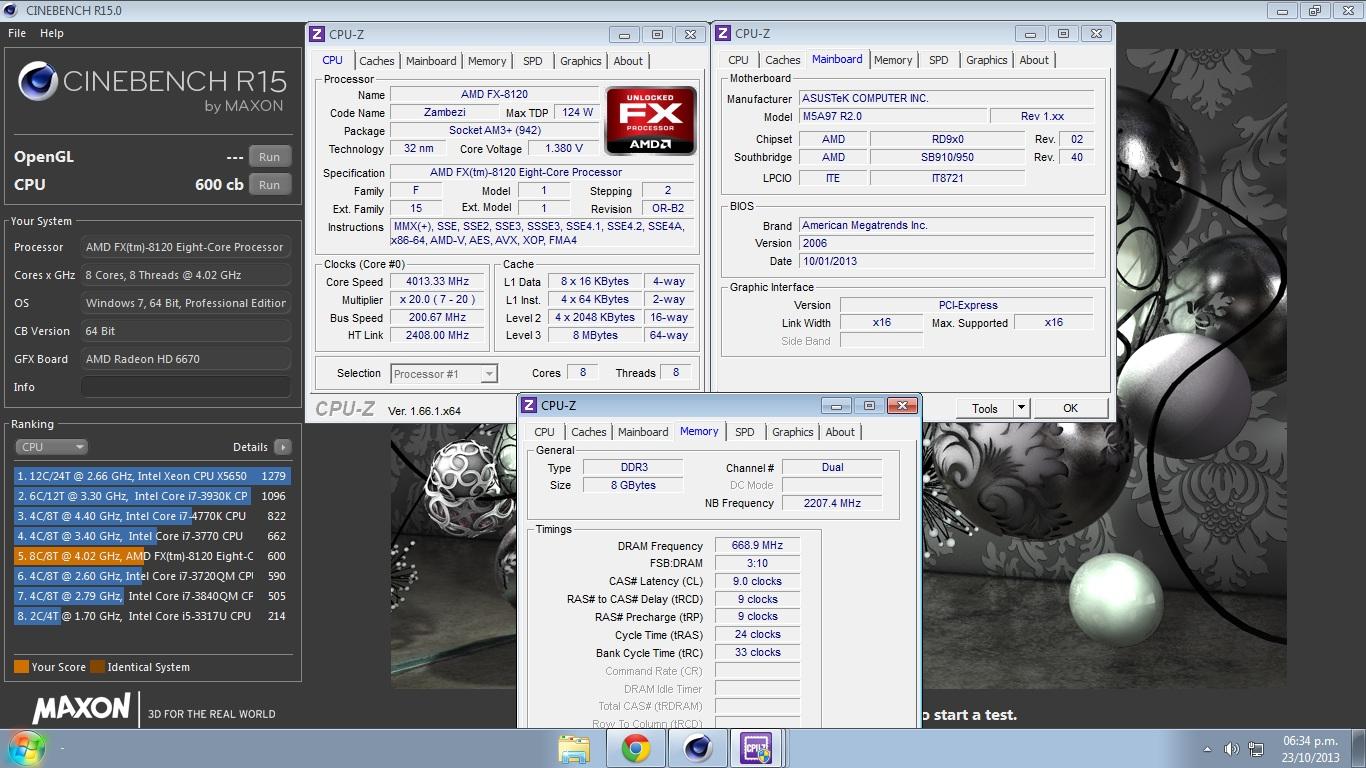Click the AMD FX processor logo badge
This screenshot has height=768, width=1366.
[651, 120]
